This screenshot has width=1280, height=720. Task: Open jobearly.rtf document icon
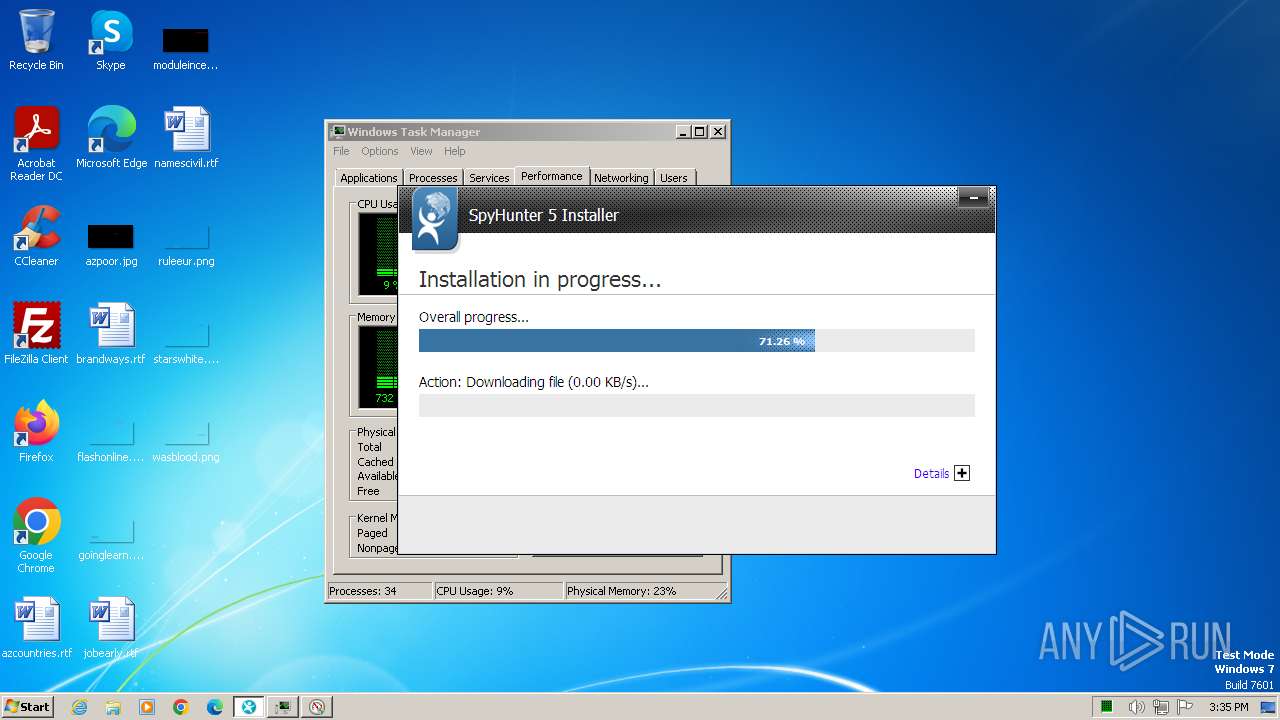coord(111,628)
